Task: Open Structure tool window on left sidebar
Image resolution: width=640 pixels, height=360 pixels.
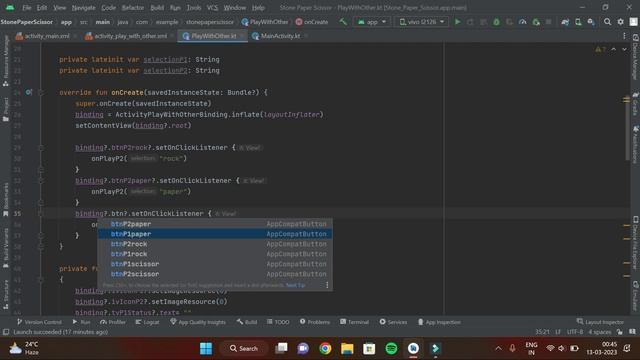Action: [x=5, y=294]
